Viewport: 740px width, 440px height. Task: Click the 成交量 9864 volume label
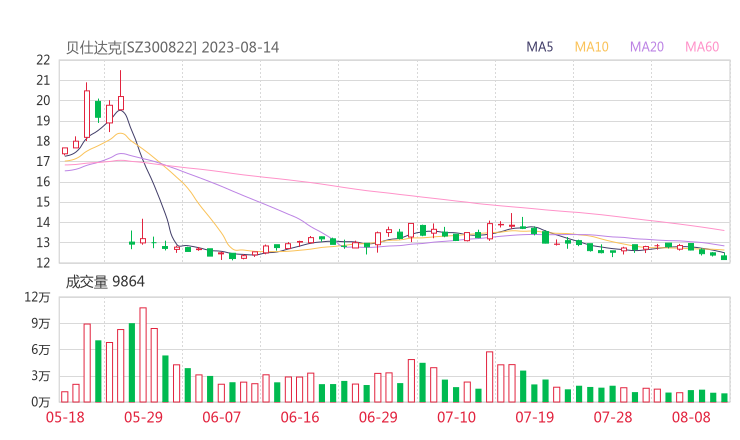[105, 282]
